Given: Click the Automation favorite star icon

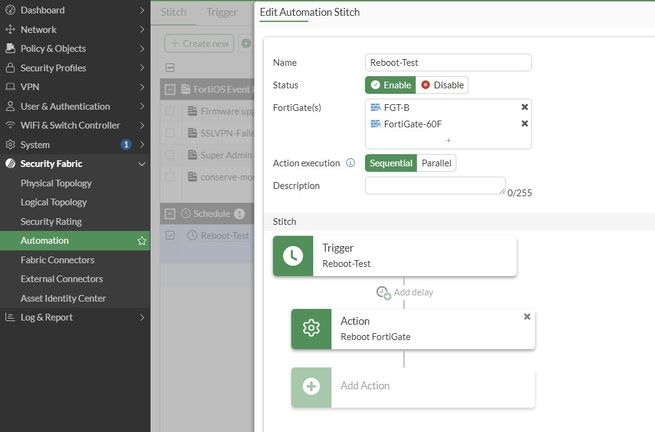Looking at the screenshot, I should pos(142,241).
